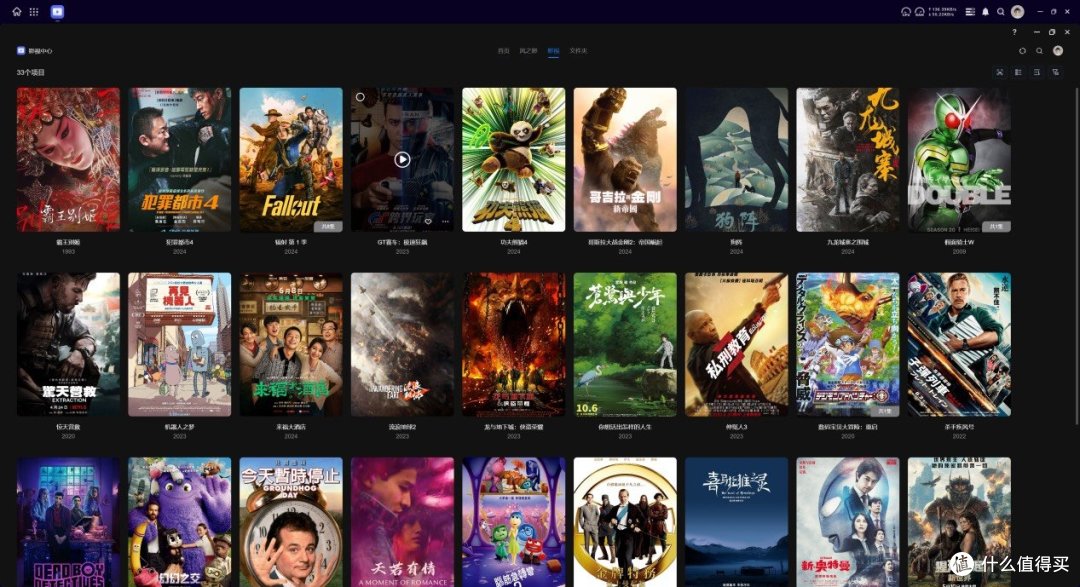
Task: Open the video center profile avatar
Action: (x=1058, y=51)
